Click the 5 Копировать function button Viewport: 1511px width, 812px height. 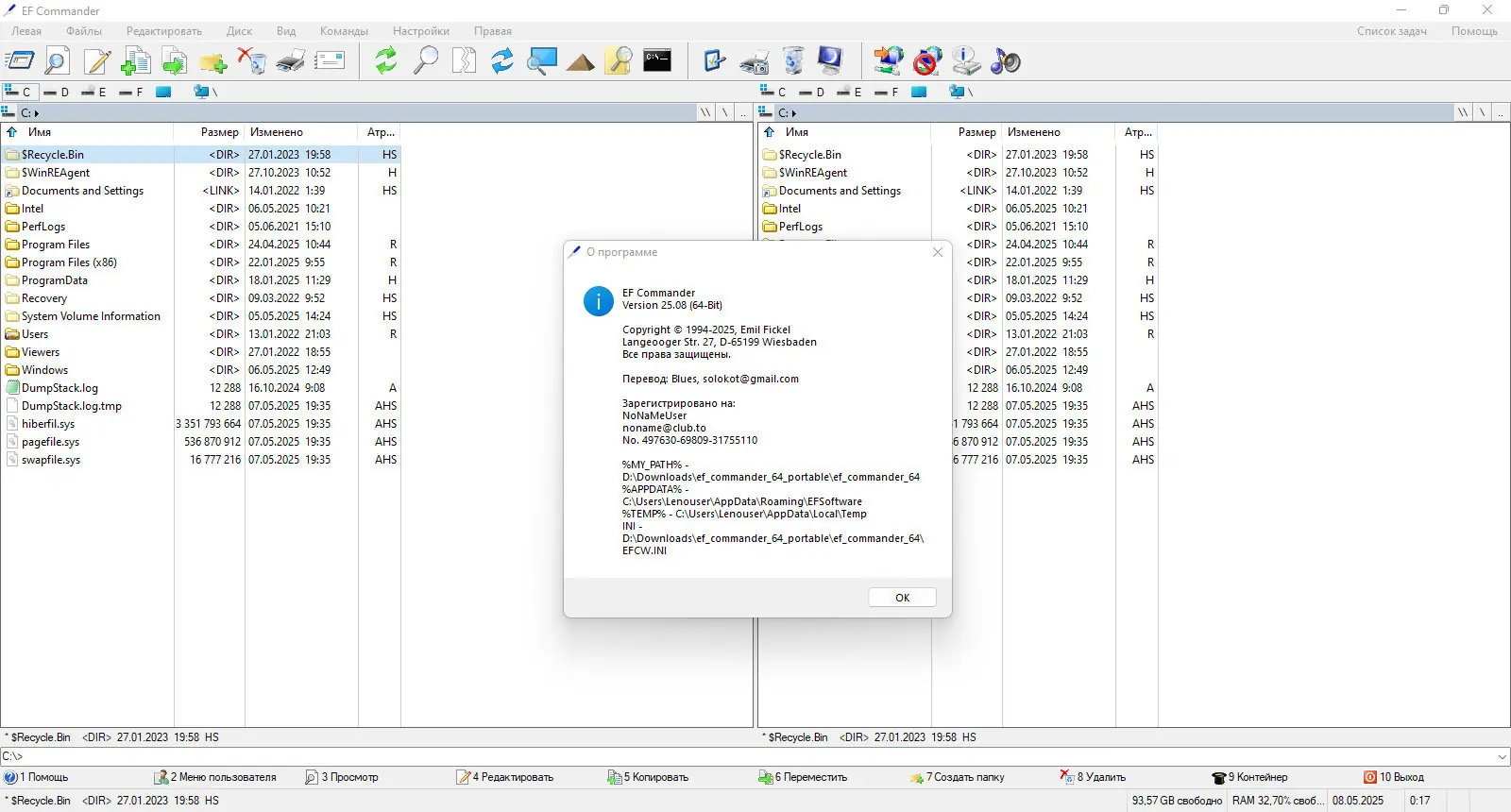click(x=648, y=777)
